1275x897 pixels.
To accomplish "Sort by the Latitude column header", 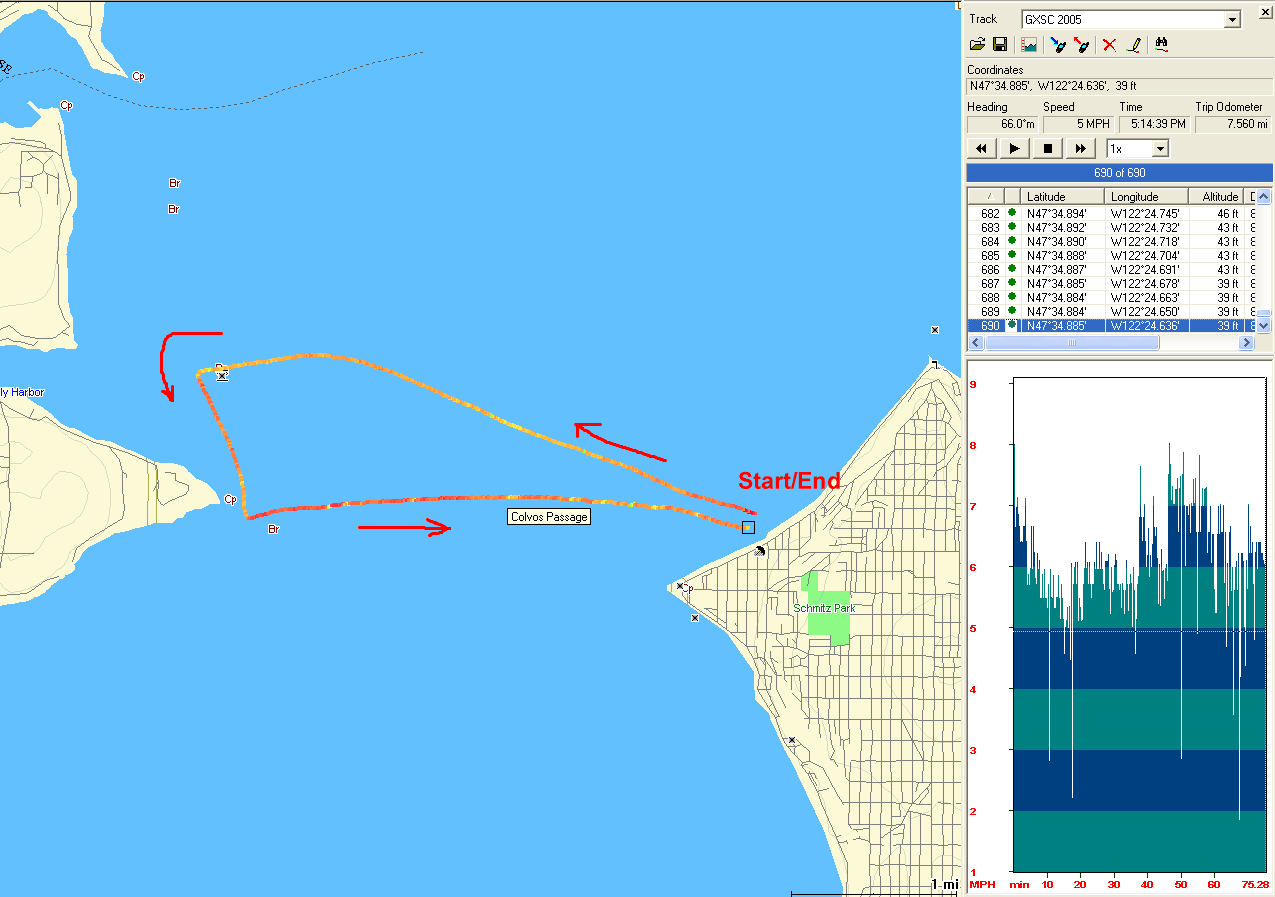I will click(1062, 197).
